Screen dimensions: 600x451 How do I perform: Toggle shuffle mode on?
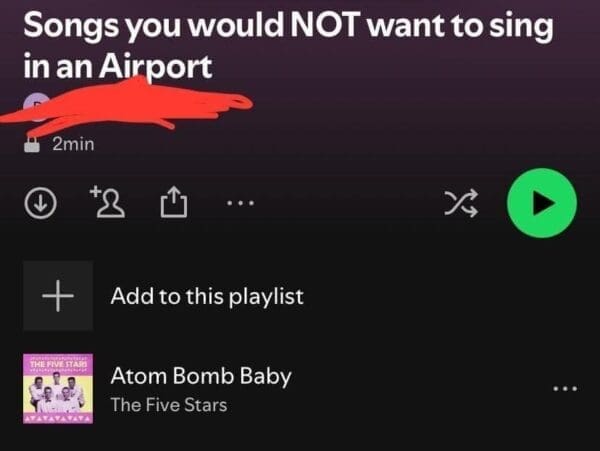click(461, 203)
